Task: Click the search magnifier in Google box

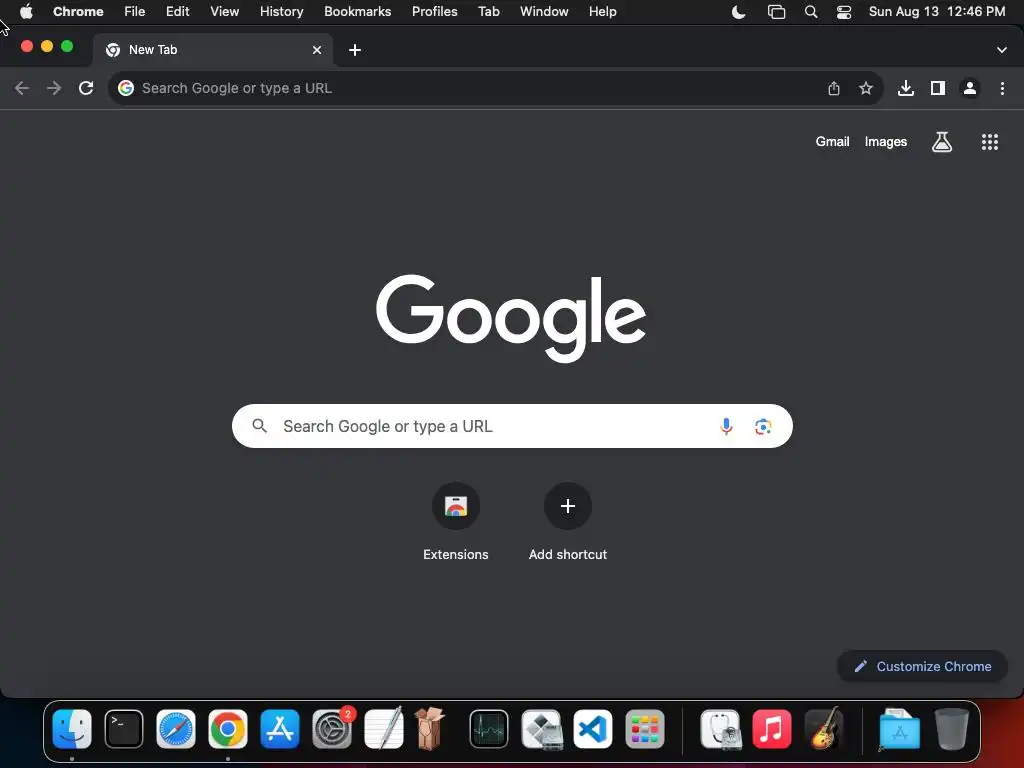Action: click(260, 426)
